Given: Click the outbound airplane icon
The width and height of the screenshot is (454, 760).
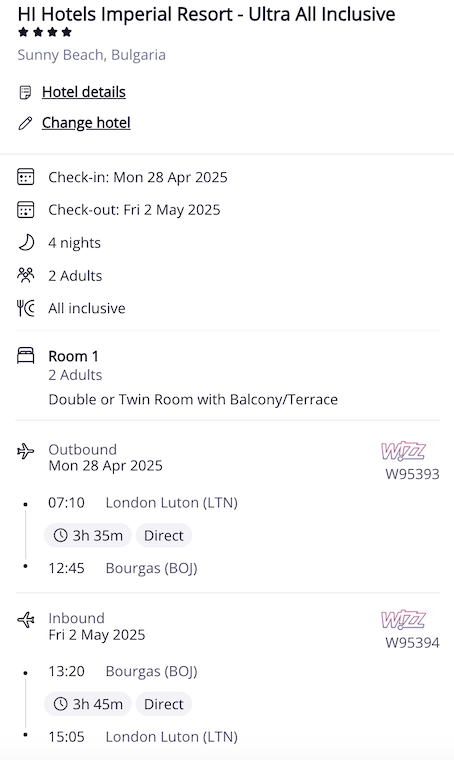Looking at the screenshot, I should (26, 451).
